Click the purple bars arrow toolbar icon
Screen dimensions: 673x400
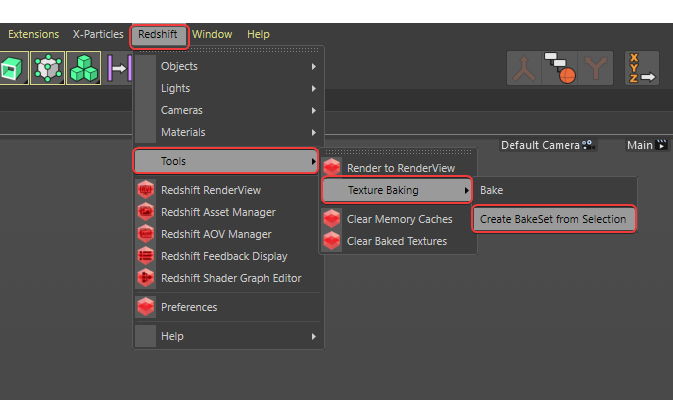coord(119,68)
